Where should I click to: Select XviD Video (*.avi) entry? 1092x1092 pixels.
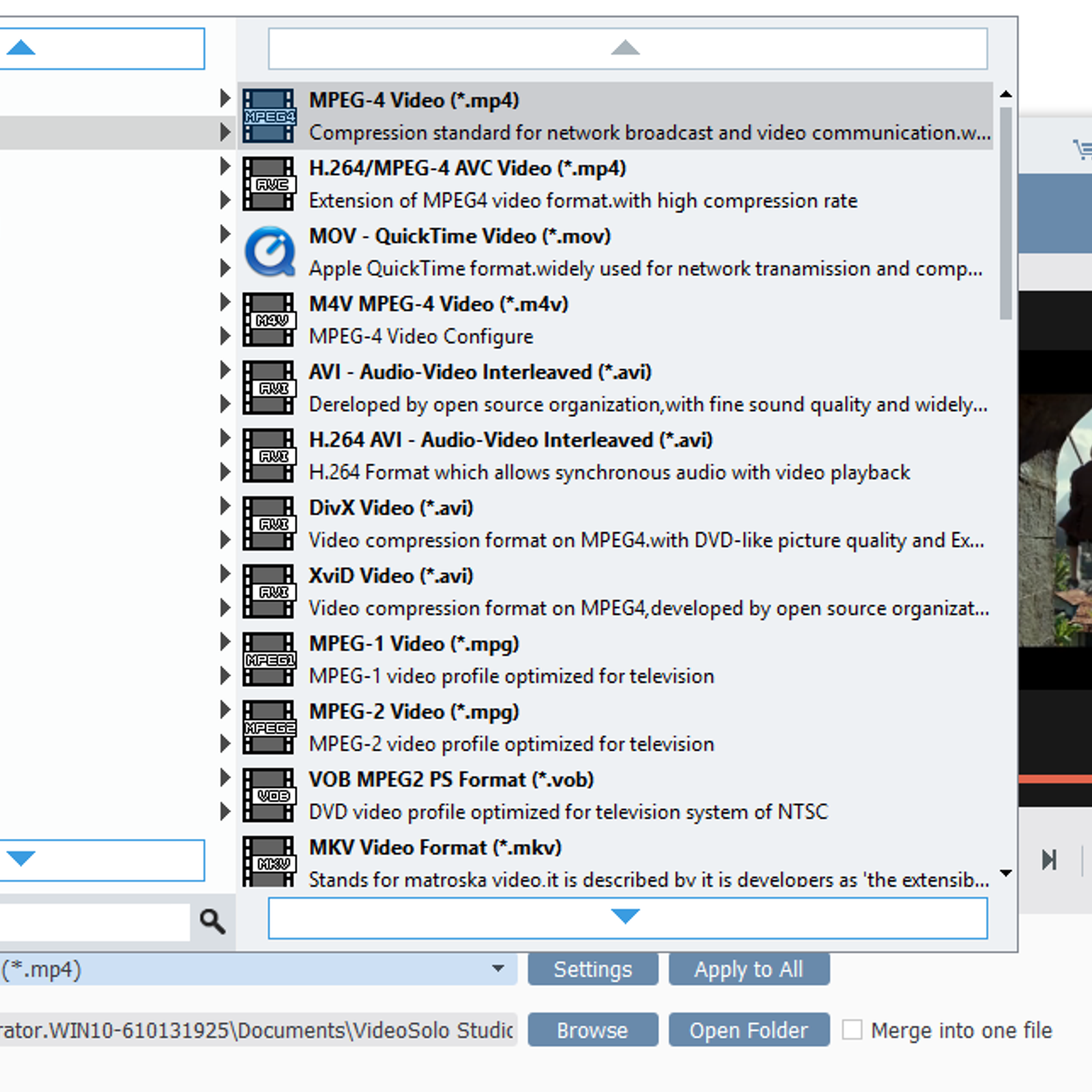pos(616,592)
